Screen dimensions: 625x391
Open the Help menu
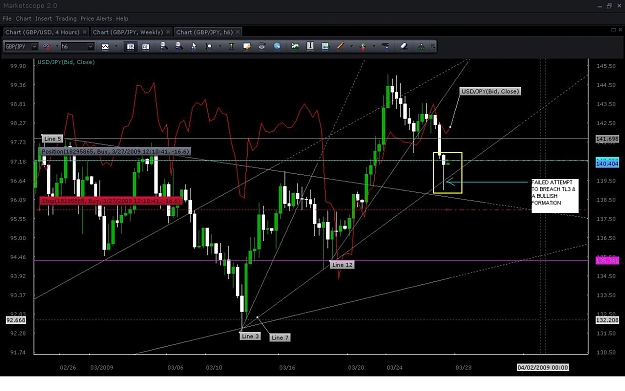(x=122, y=19)
